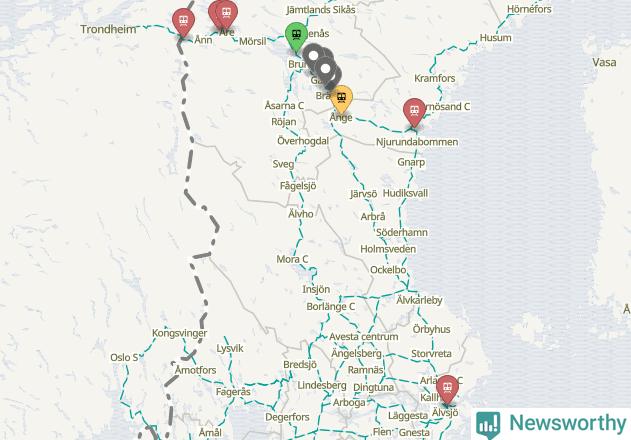Click the red train marker at Ånn

[x=184, y=22]
